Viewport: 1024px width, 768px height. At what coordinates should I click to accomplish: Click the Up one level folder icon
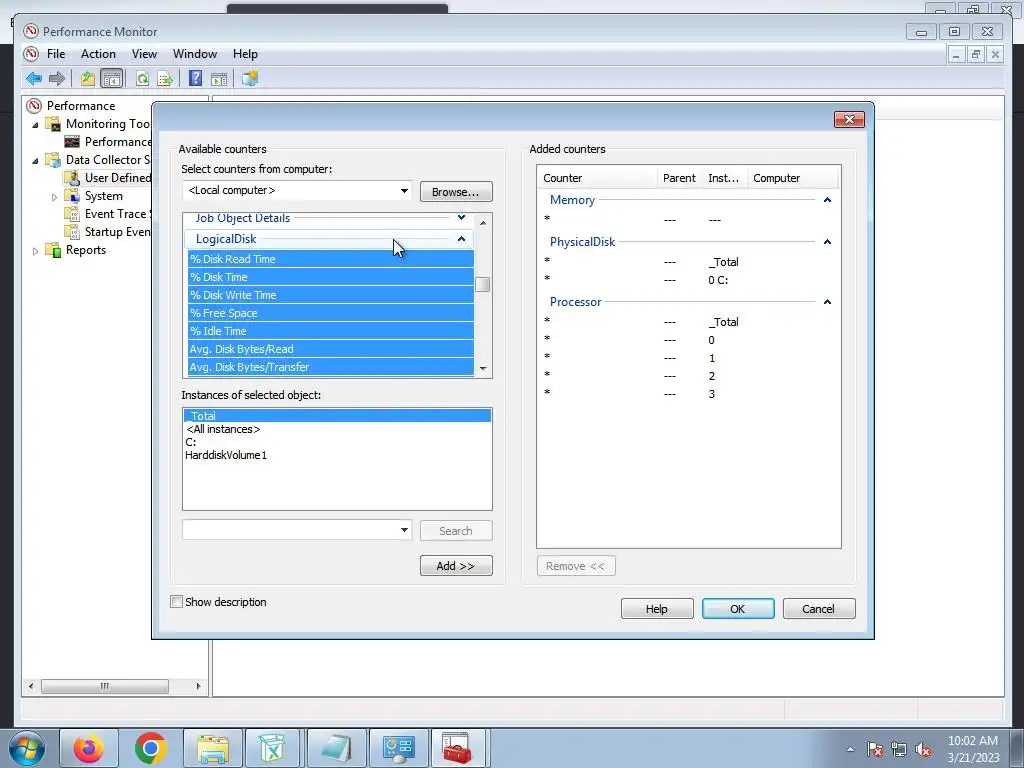88,79
